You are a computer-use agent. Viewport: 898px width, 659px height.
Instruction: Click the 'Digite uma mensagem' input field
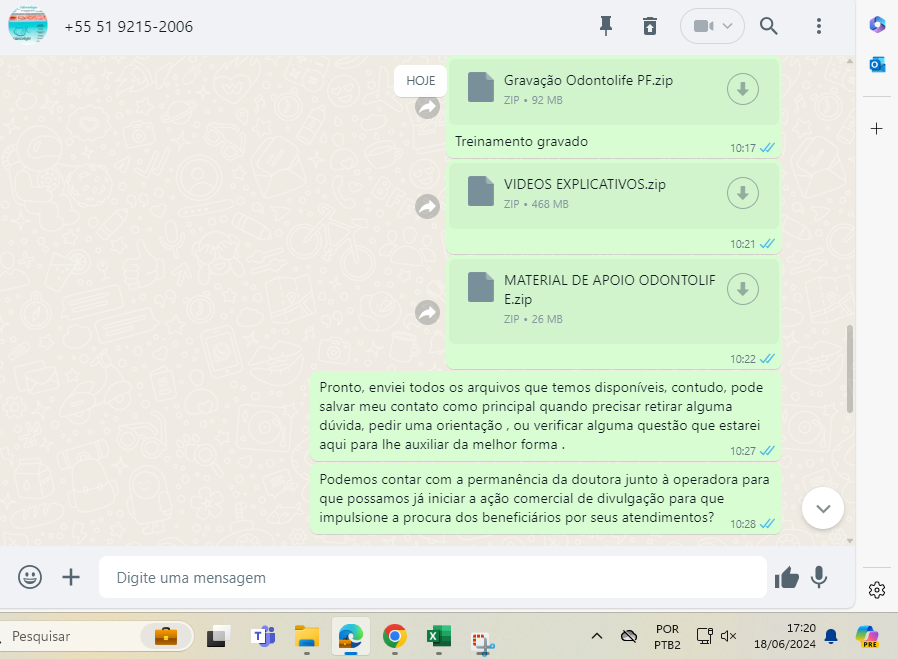click(x=430, y=577)
